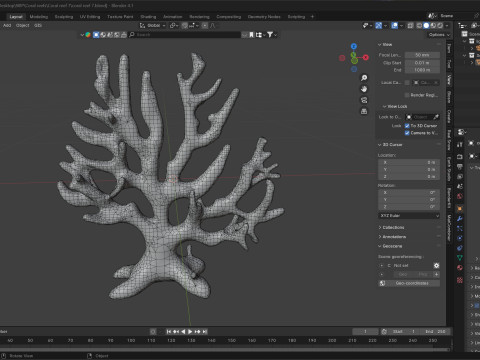Toggle proportional editing icon in header
Viewport: 480px width, 360px height.
[205, 26]
